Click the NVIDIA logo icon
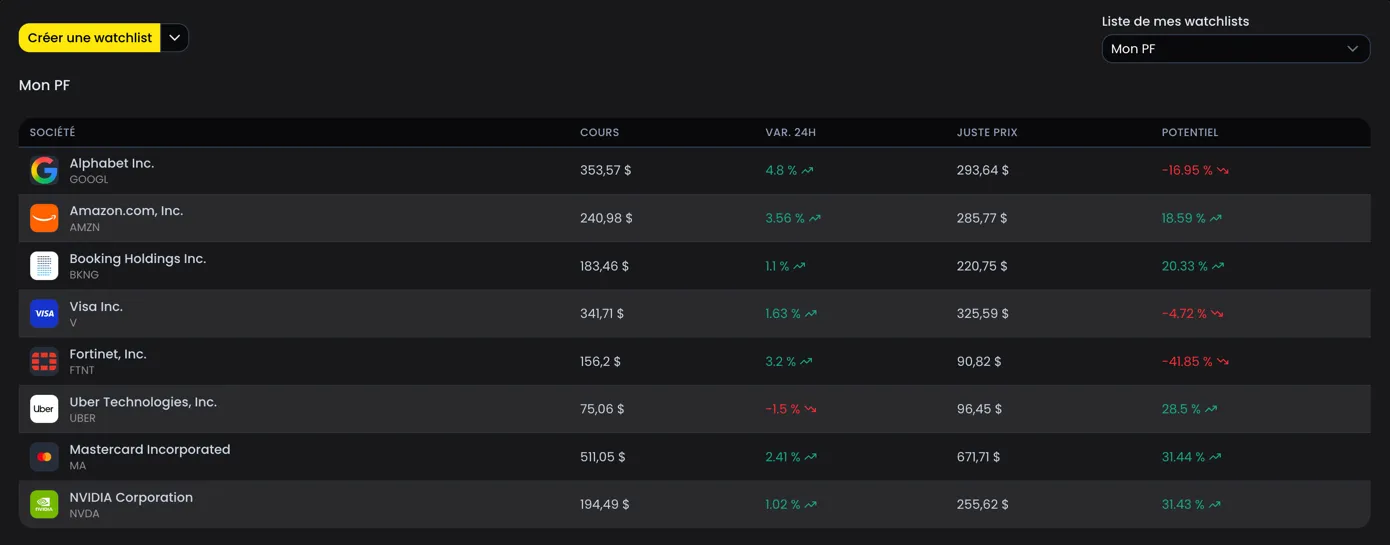This screenshot has height=545, width=1390. point(44,505)
